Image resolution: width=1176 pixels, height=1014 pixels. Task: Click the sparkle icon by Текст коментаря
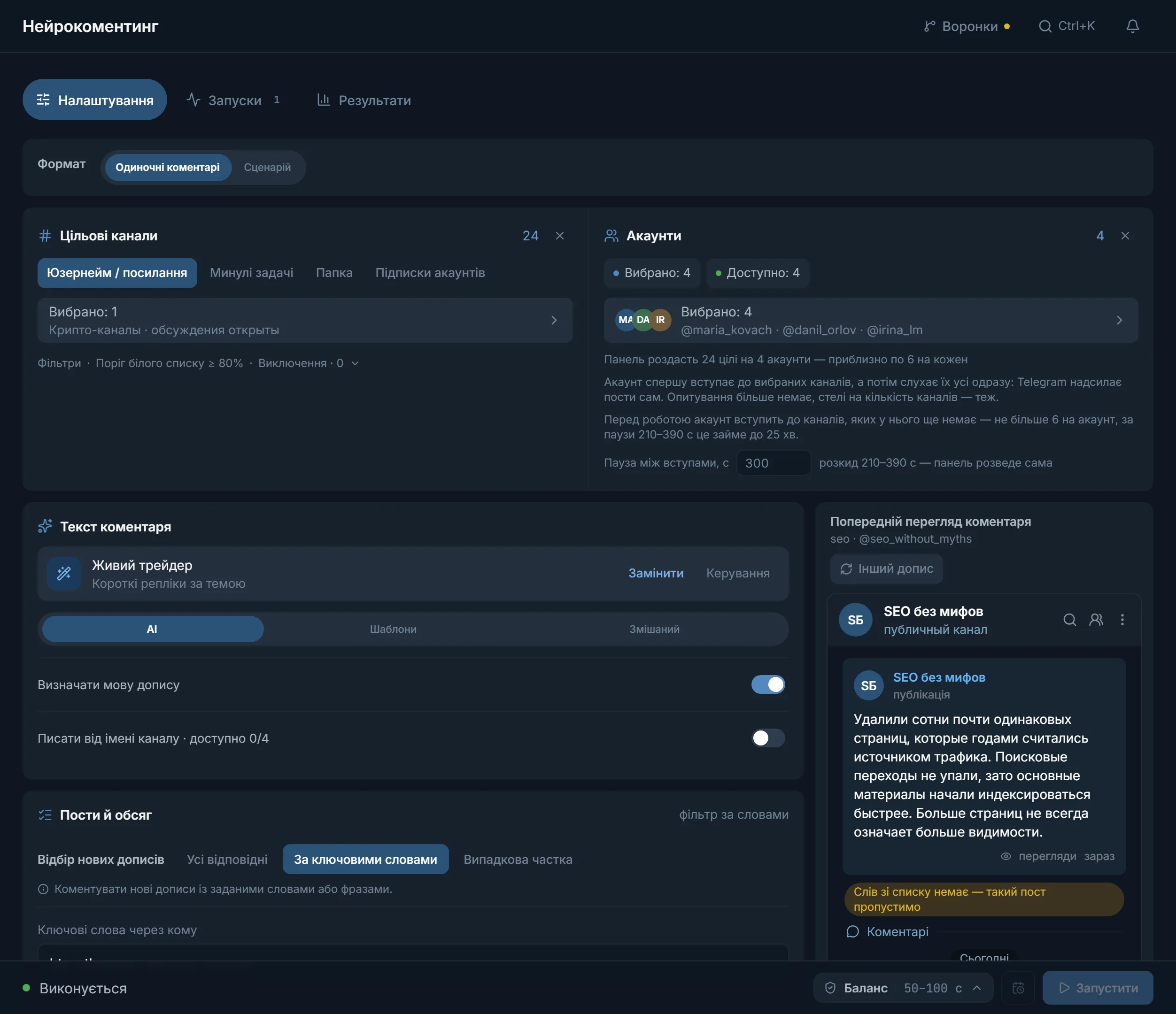45,527
